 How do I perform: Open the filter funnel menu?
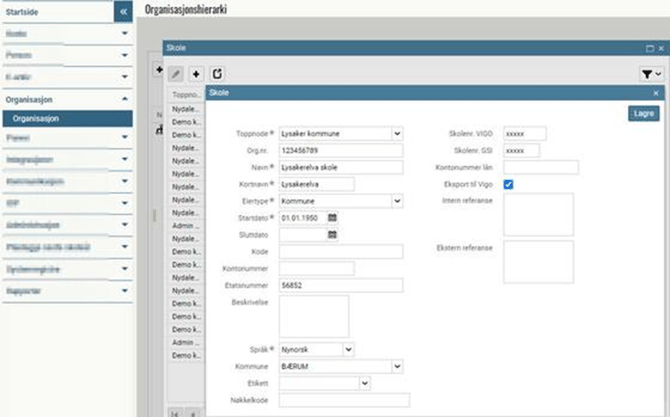tap(650, 74)
